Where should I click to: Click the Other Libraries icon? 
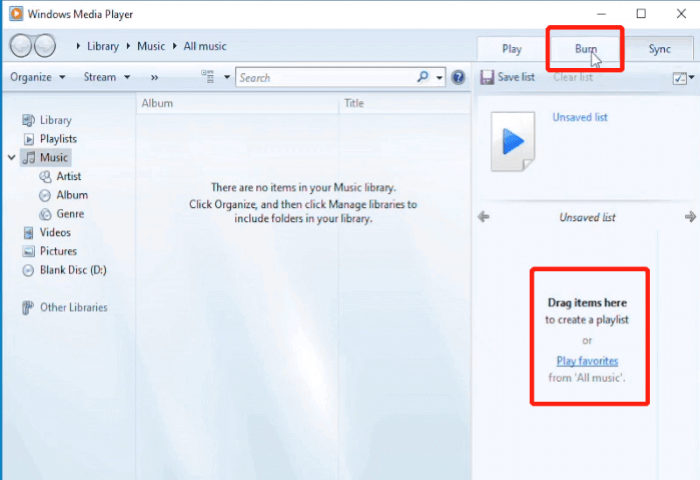point(28,307)
